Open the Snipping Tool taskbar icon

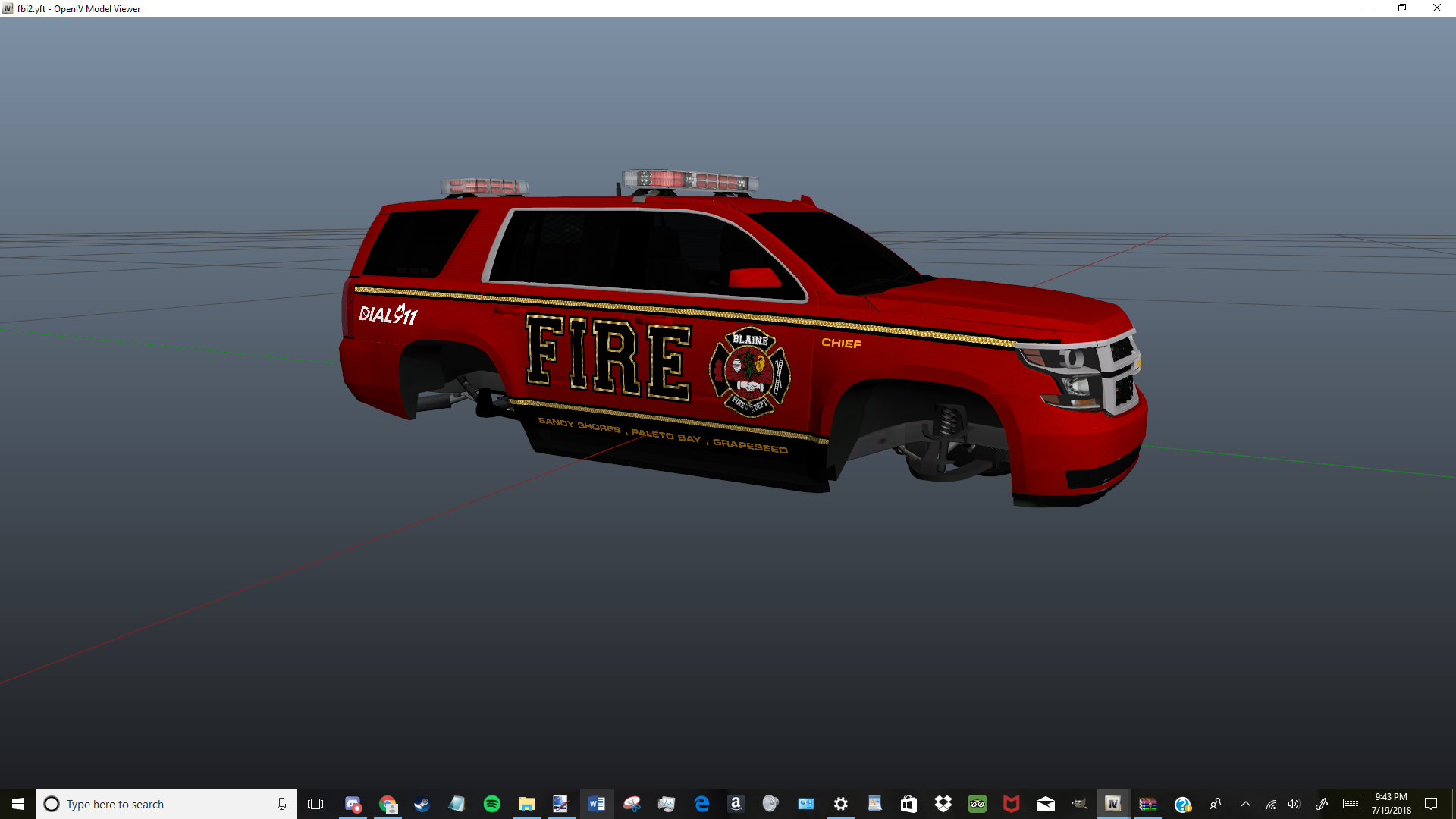click(x=632, y=804)
